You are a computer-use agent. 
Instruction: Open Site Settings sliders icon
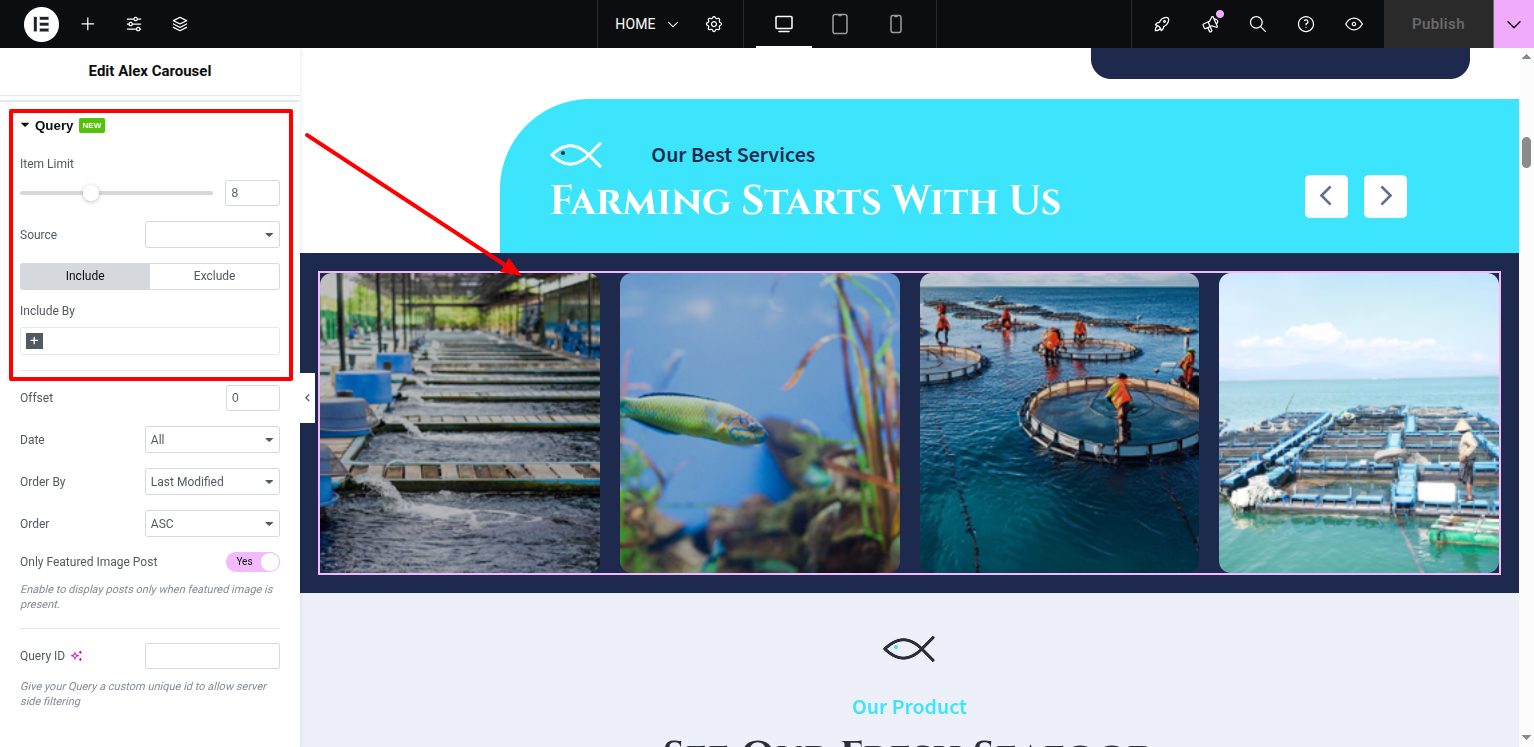134,24
